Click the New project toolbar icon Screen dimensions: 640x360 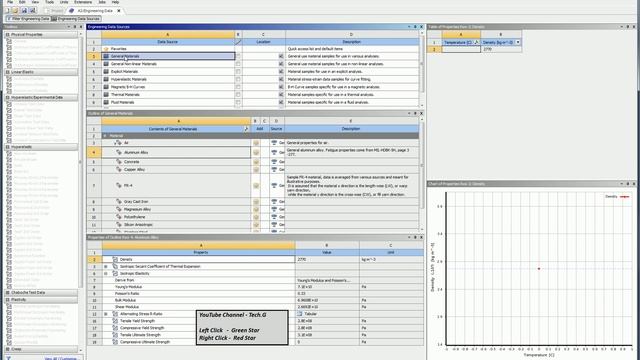[x=7, y=10]
